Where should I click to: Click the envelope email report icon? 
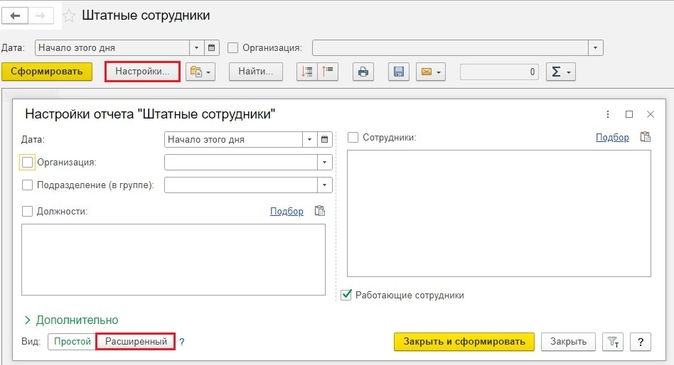click(x=431, y=72)
